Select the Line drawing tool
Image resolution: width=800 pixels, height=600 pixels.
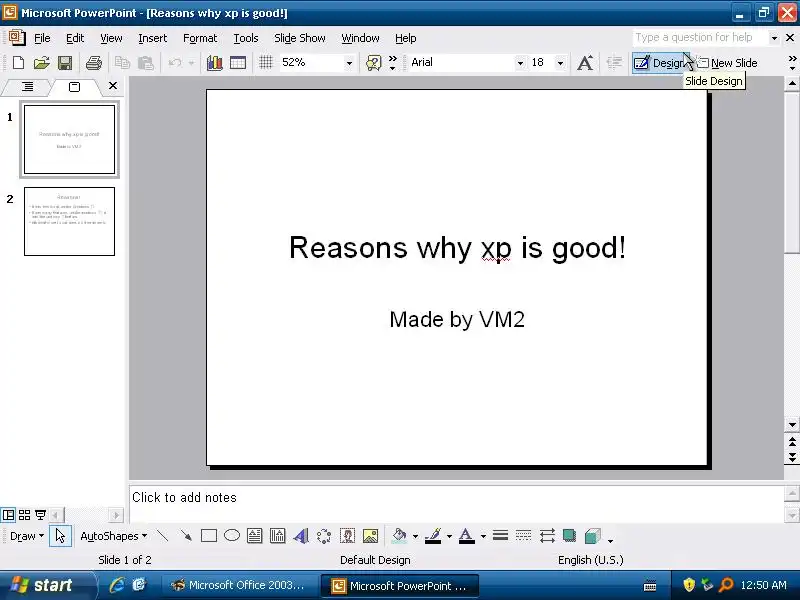162,536
